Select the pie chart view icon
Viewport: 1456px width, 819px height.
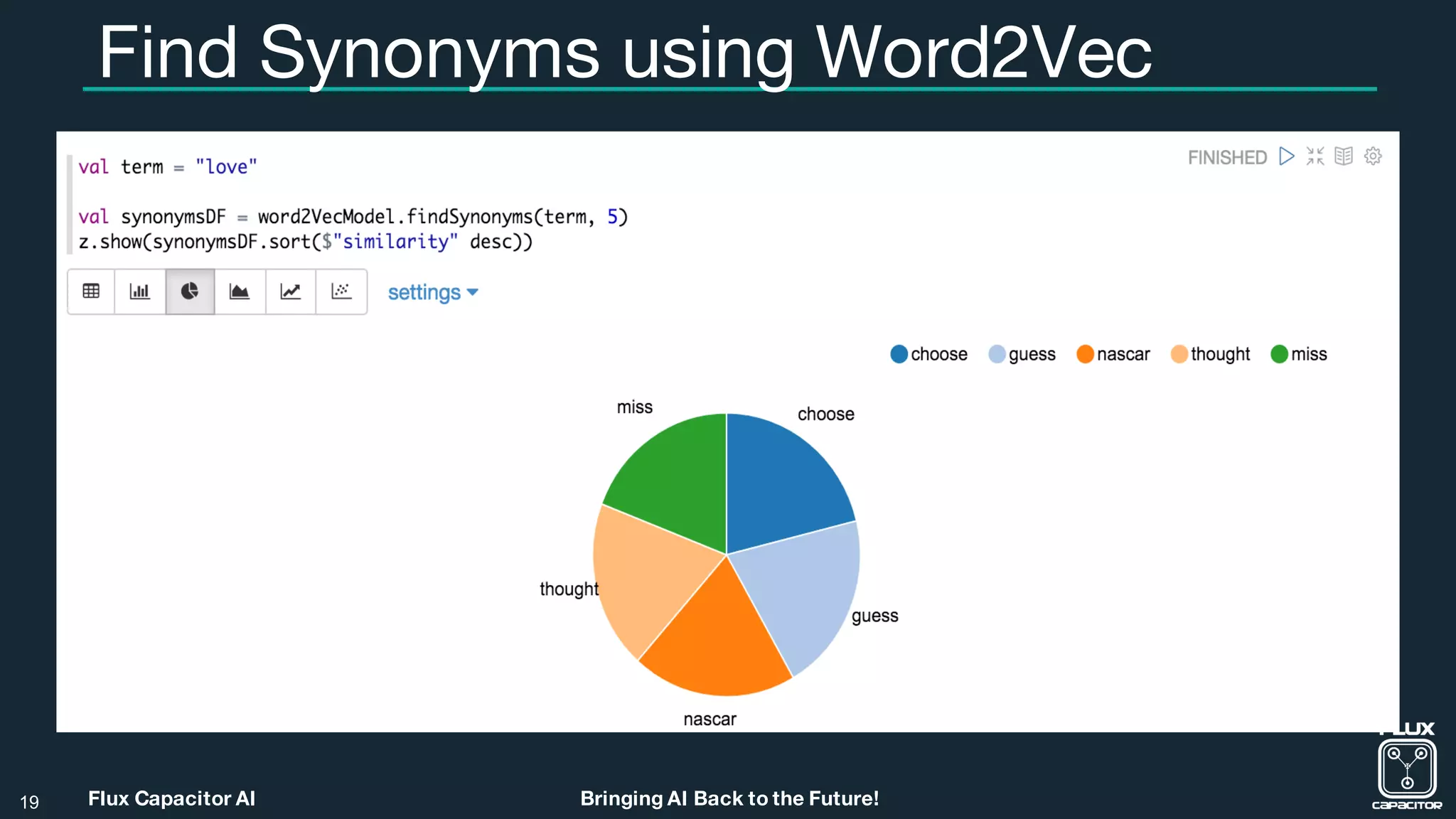190,291
